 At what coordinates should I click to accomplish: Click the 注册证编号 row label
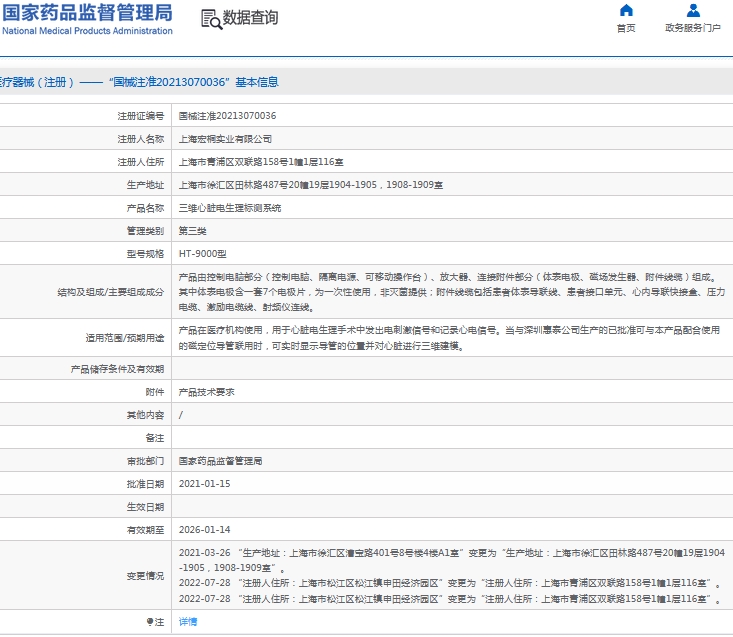(141, 116)
